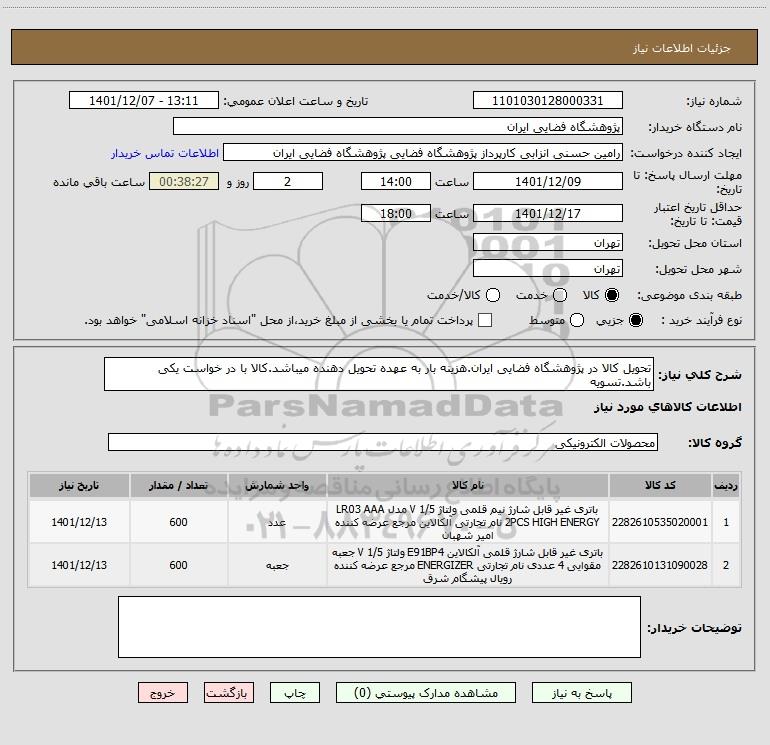Screen dimensions: 770x745
Task: Click product code 2282610535020001
Action: tap(660, 522)
